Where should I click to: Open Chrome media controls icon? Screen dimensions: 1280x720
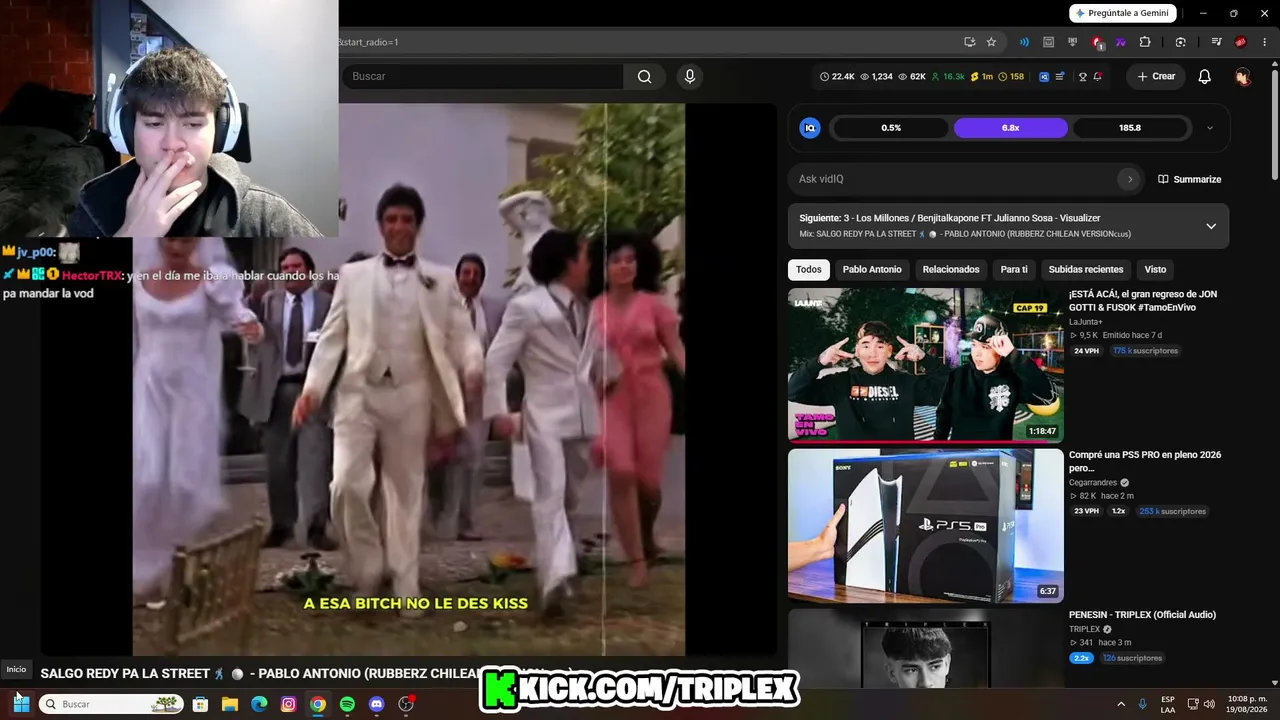[1217, 42]
